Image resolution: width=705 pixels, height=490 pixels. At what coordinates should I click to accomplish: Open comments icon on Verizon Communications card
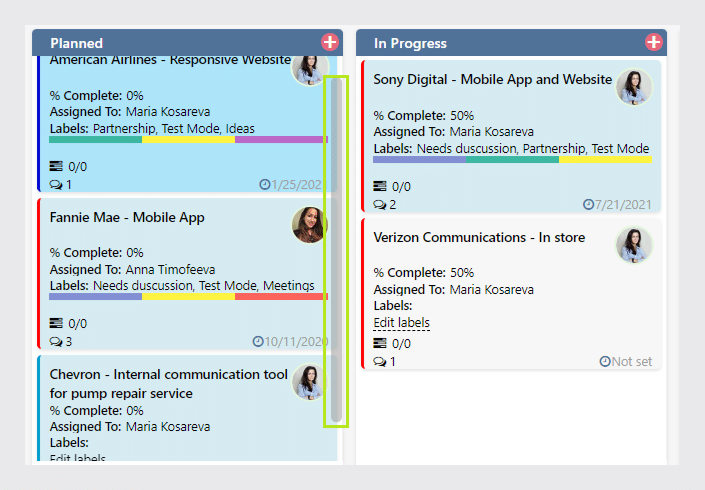click(x=380, y=361)
